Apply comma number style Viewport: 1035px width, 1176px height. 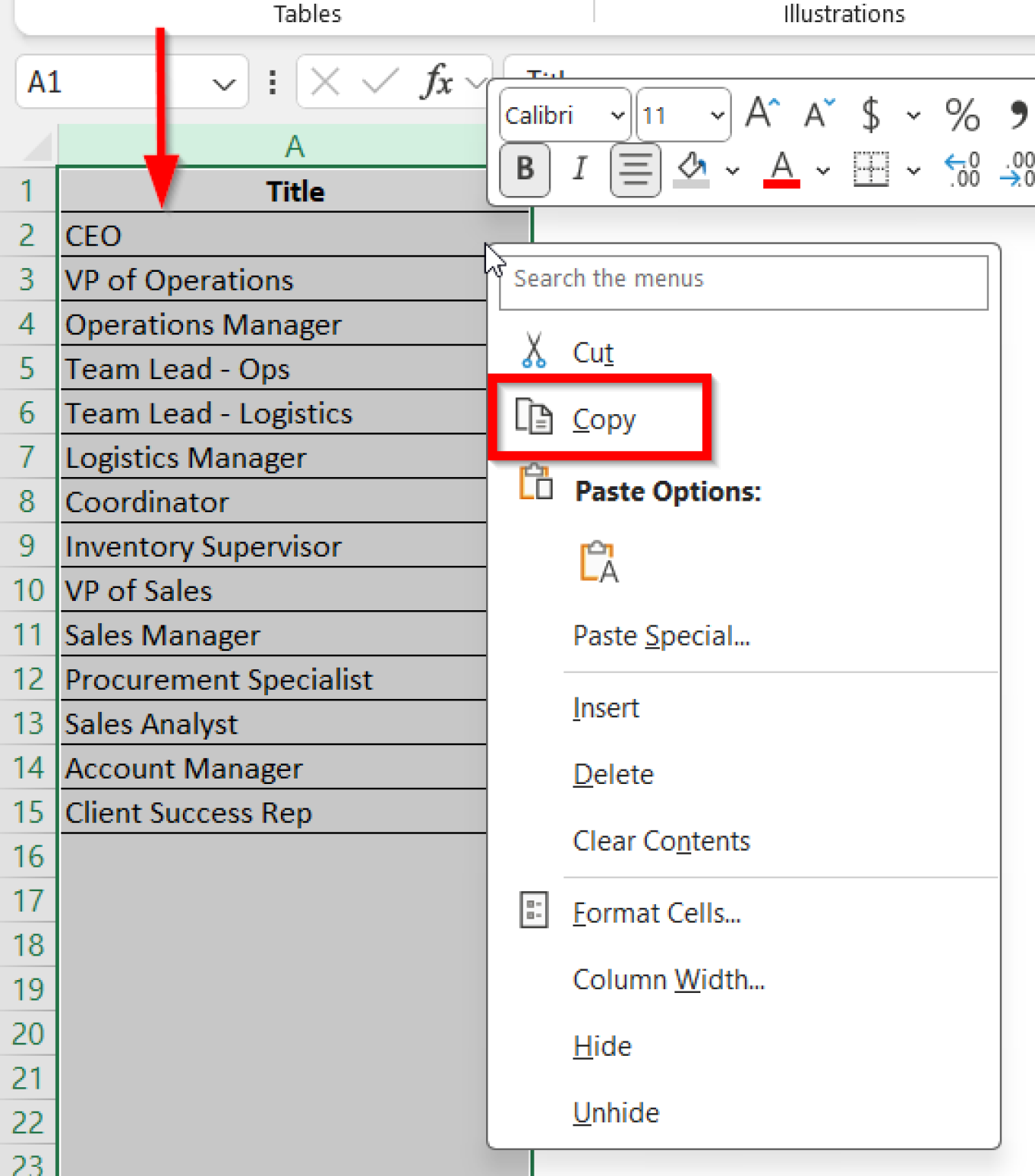tap(1020, 115)
